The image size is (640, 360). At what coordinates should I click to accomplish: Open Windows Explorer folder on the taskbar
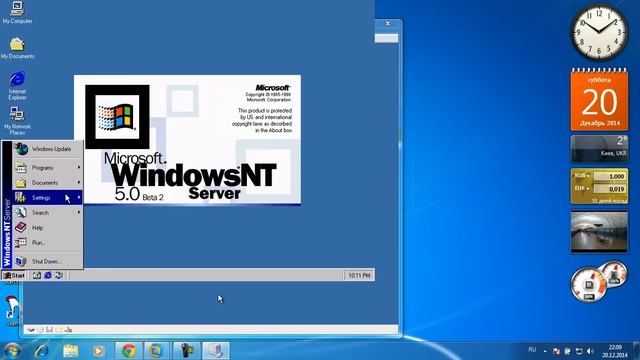pyautogui.click(x=70, y=351)
